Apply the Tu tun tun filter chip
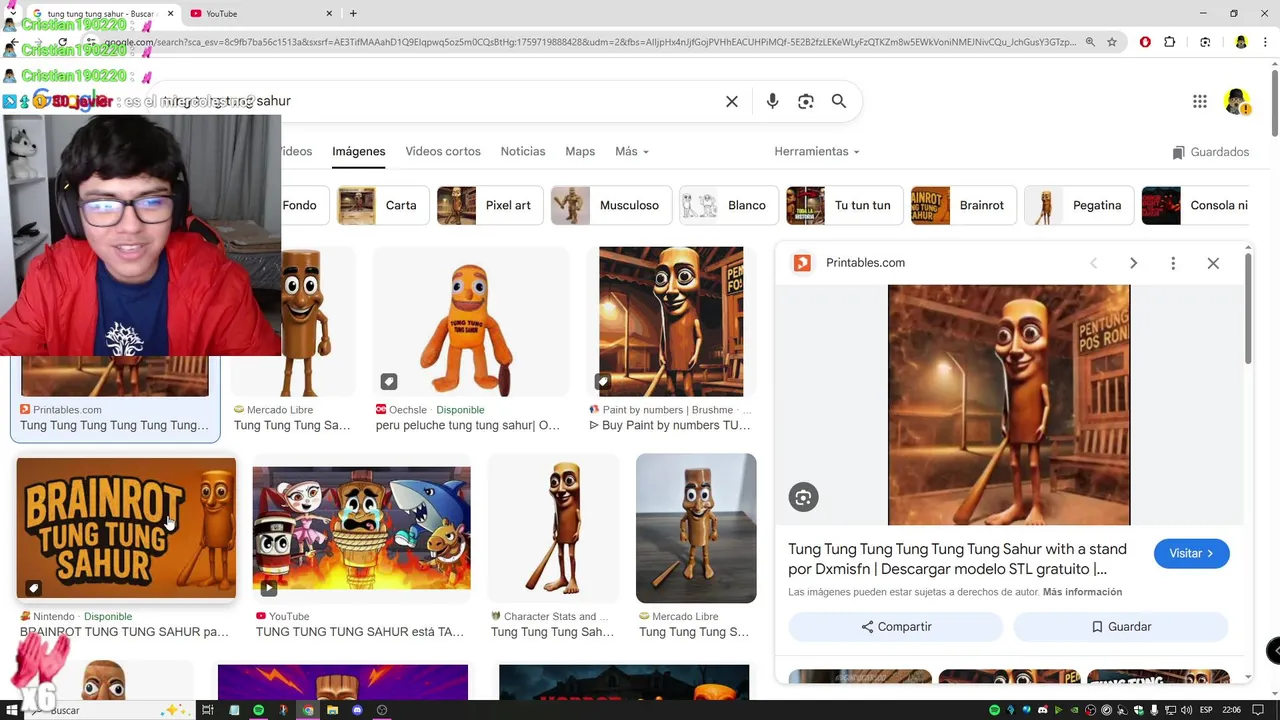The width and height of the screenshot is (1280, 720). point(844,205)
